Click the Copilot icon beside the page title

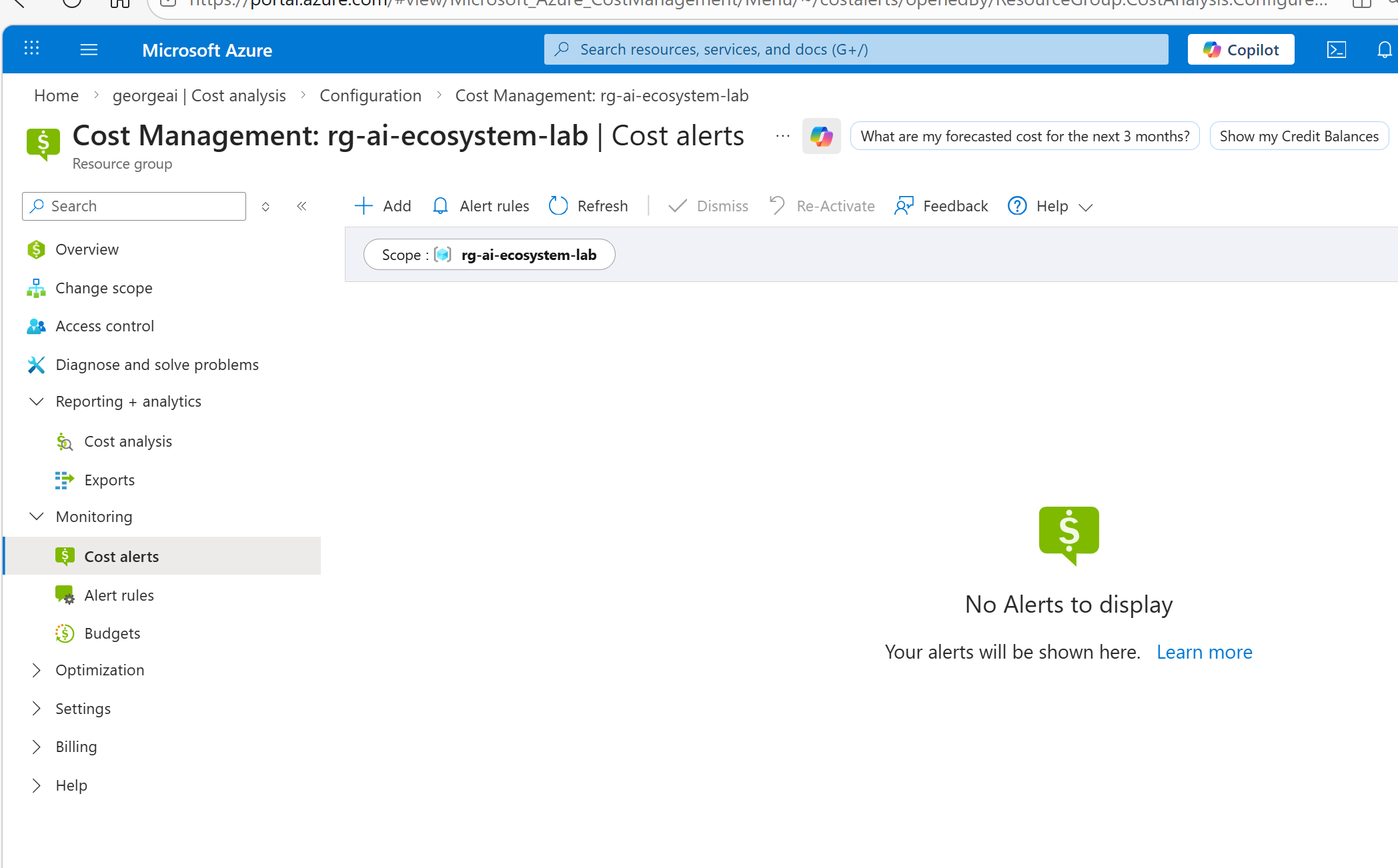[x=822, y=136]
